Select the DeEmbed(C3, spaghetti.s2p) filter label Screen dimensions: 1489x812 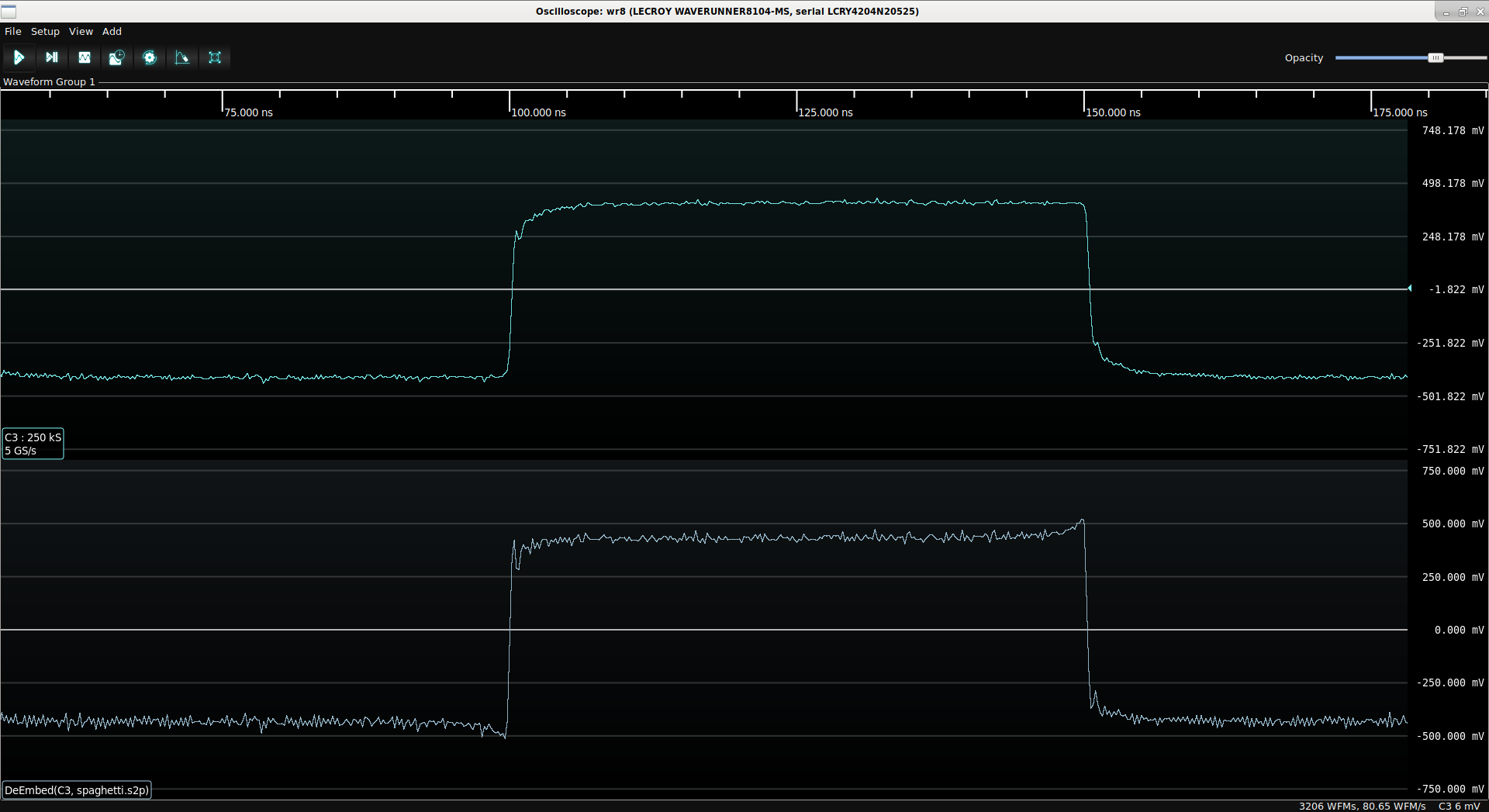[x=76, y=790]
